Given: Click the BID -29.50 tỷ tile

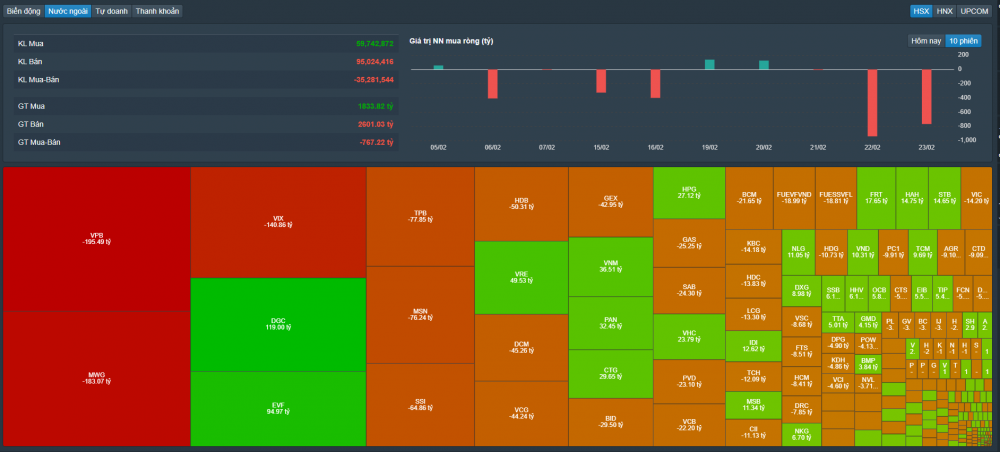Looking at the screenshot, I should click(610, 422).
